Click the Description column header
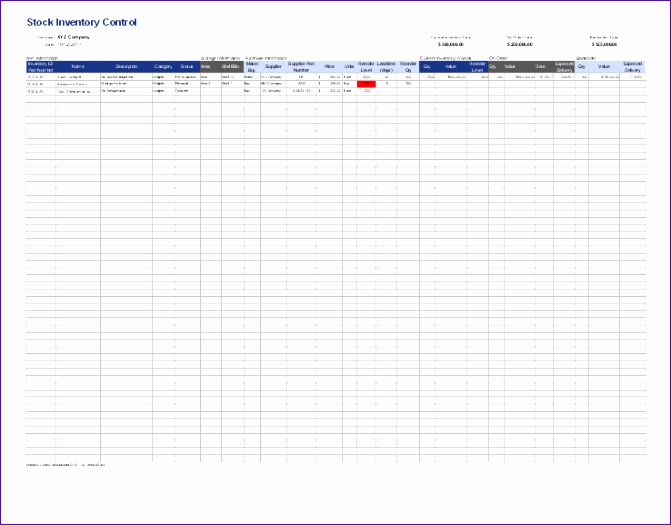This screenshot has height=525, width=671. coord(126,66)
